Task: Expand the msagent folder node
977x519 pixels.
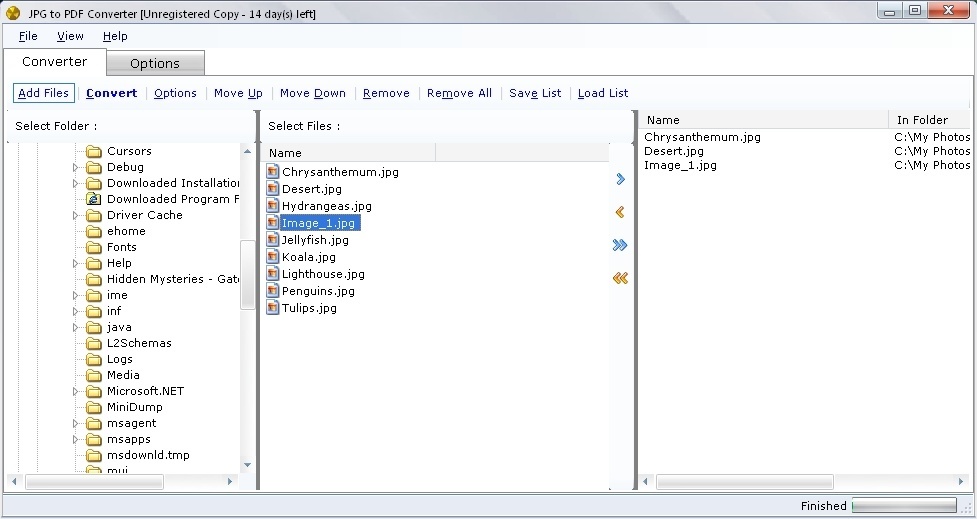Action: pyautogui.click(x=75, y=423)
